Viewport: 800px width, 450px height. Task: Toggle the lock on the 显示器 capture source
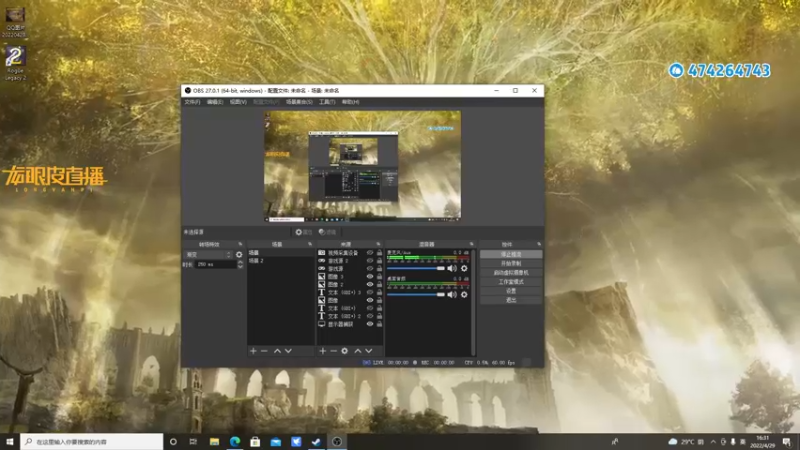coord(379,324)
